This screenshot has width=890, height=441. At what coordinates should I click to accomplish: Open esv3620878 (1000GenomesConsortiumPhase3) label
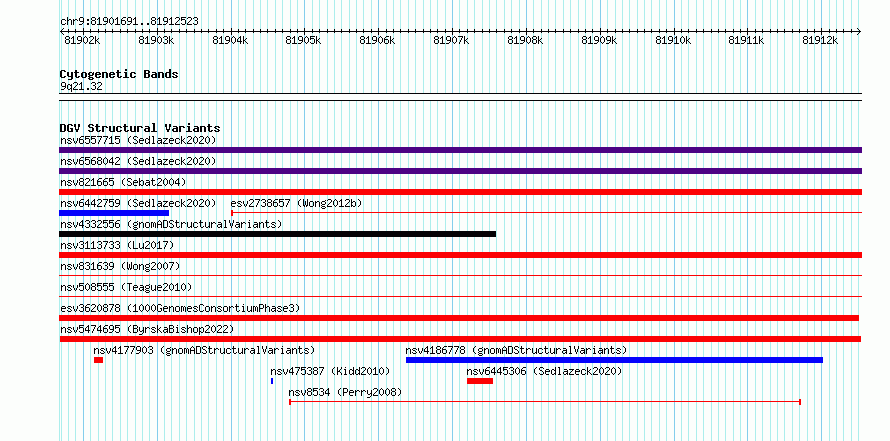180,308
